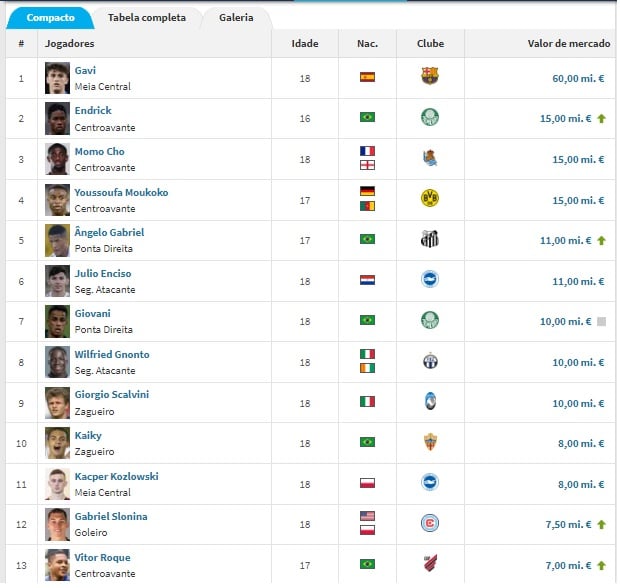The width and height of the screenshot is (620, 588).
Task: Click the Atalanta crest beside Giorgio Scalvini
Action: 430,401
